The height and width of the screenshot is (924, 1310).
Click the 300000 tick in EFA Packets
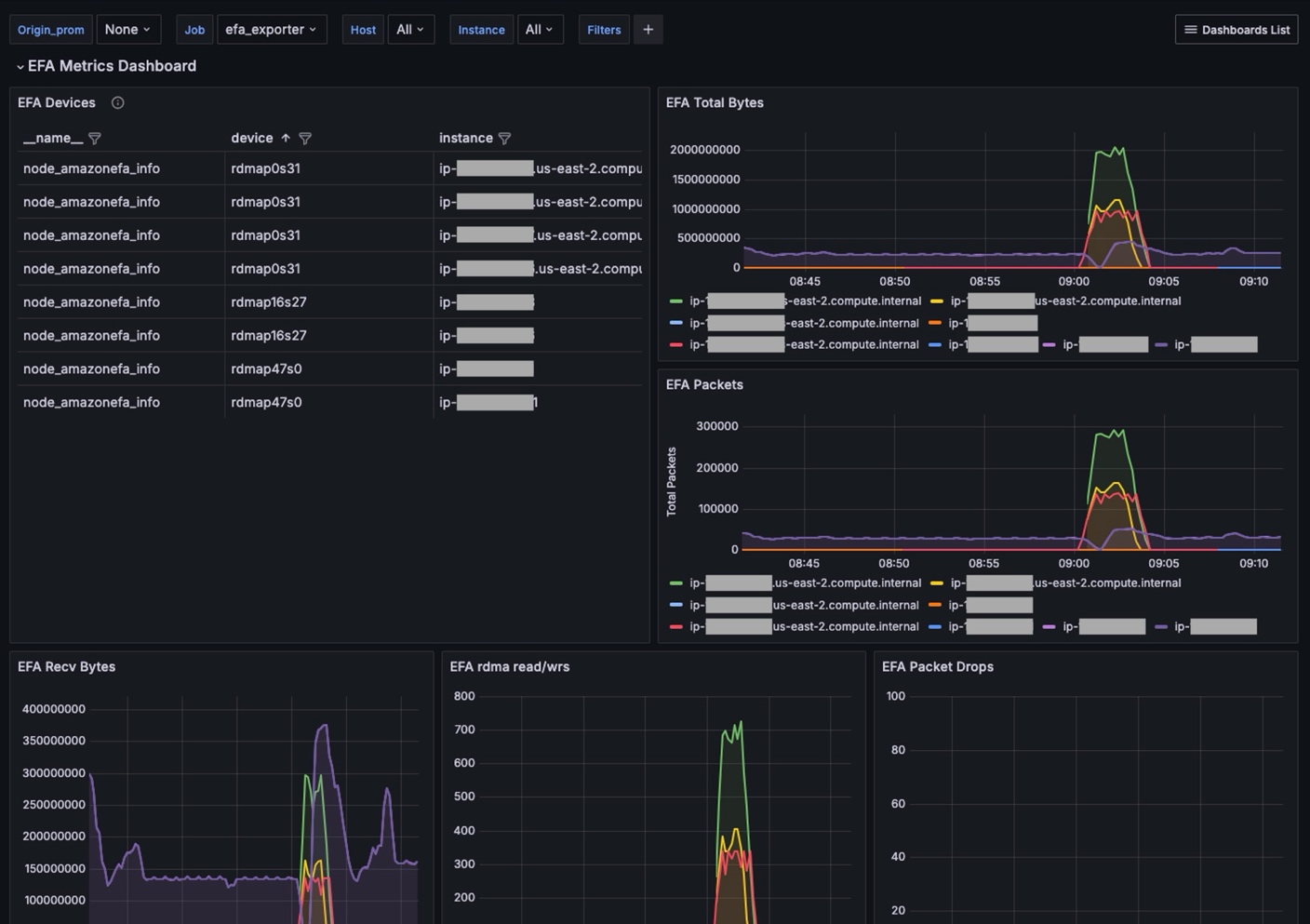click(717, 426)
